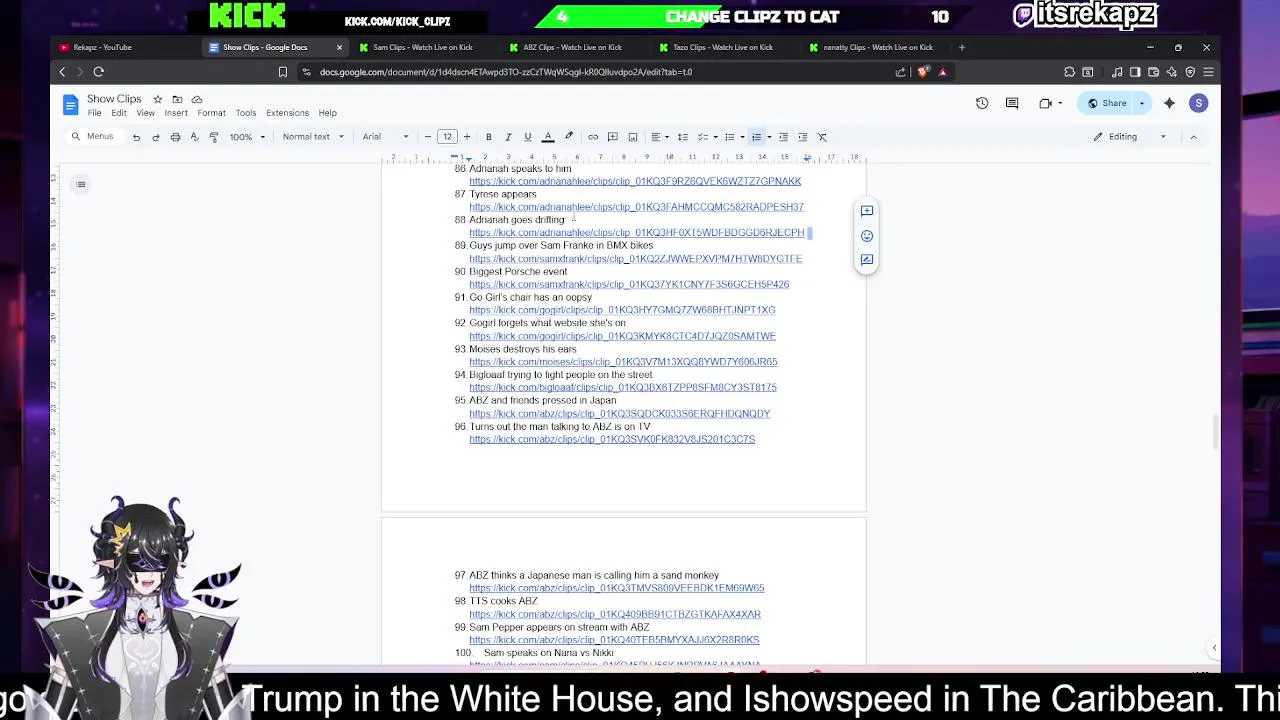Show the document outline panel
The width and height of the screenshot is (1280, 720).
tap(81, 184)
